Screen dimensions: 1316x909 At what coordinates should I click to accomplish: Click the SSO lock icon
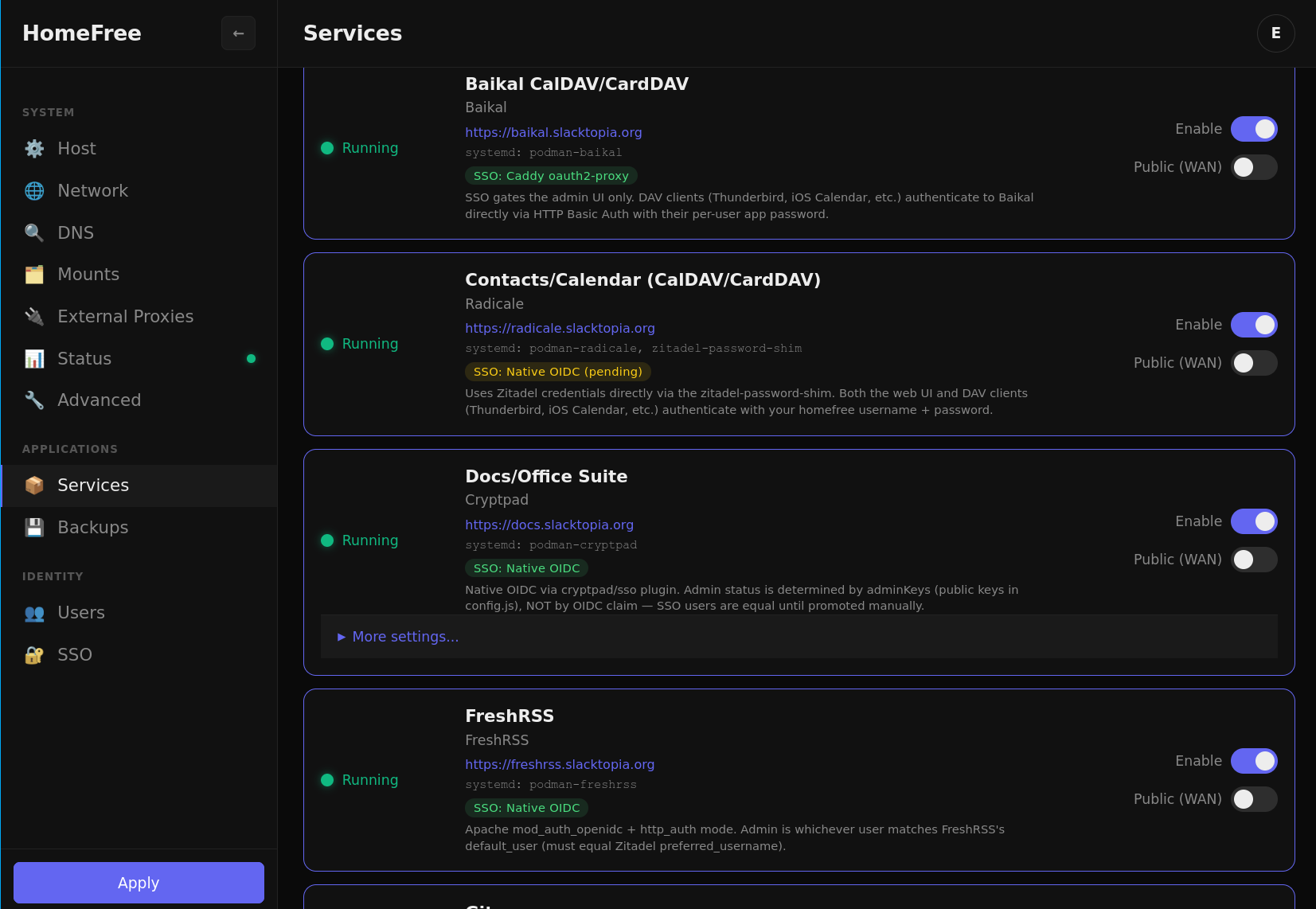[34, 655]
